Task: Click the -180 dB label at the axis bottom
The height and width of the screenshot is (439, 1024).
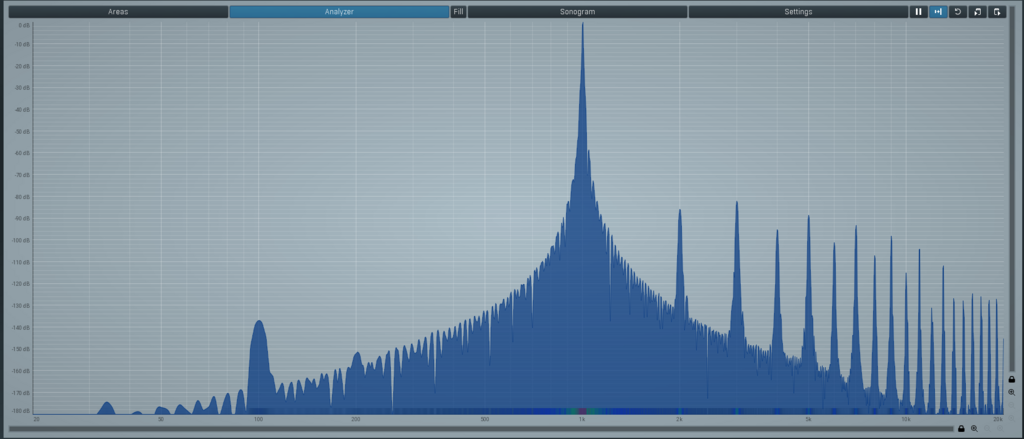Action: (22, 411)
